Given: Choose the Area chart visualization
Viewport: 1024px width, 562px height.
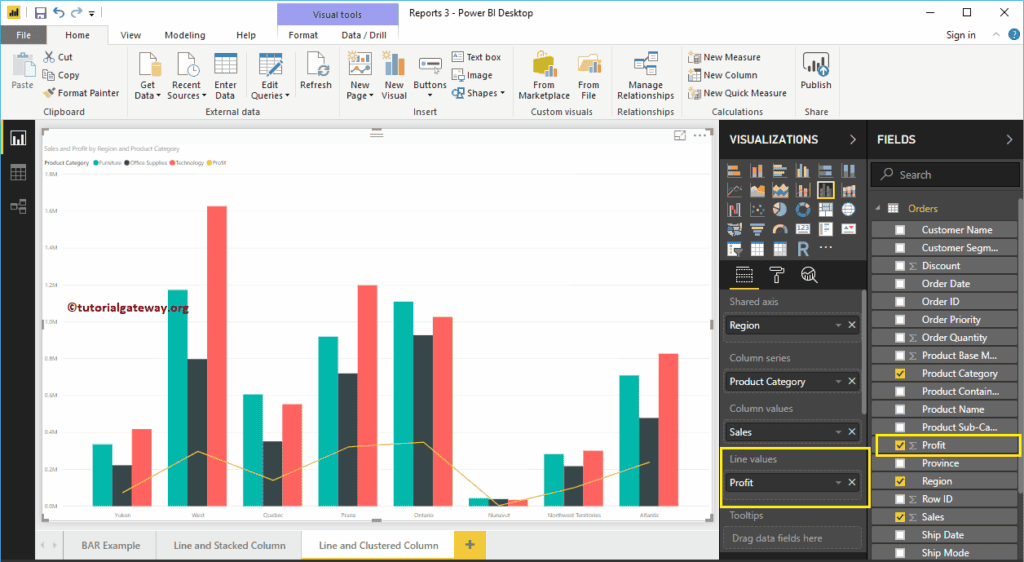Looking at the screenshot, I should point(757,191).
